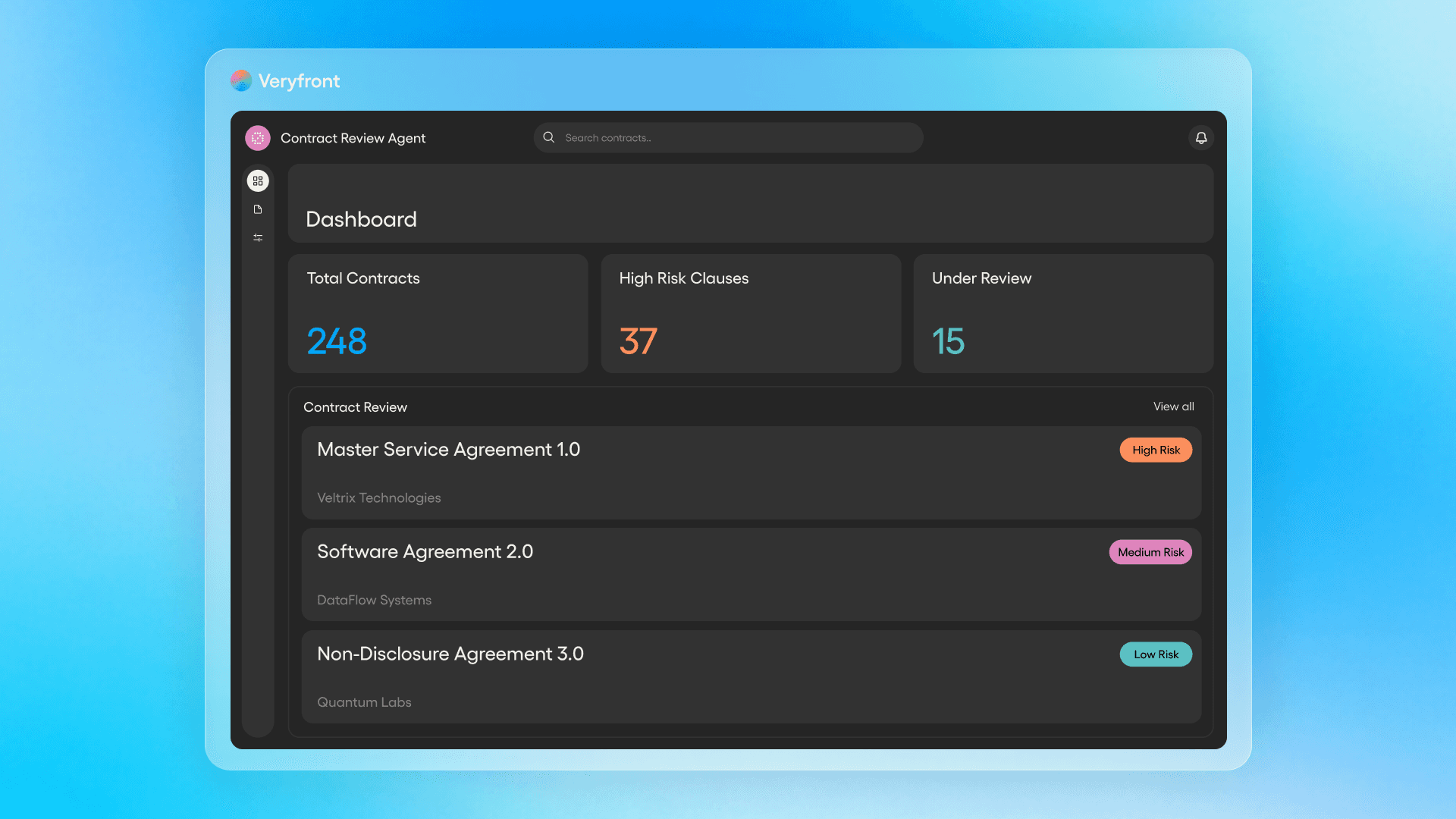Click the search magnifier icon
The width and height of the screenshot is (1456, 819).
pyautogui.click(x=549, y=137)
